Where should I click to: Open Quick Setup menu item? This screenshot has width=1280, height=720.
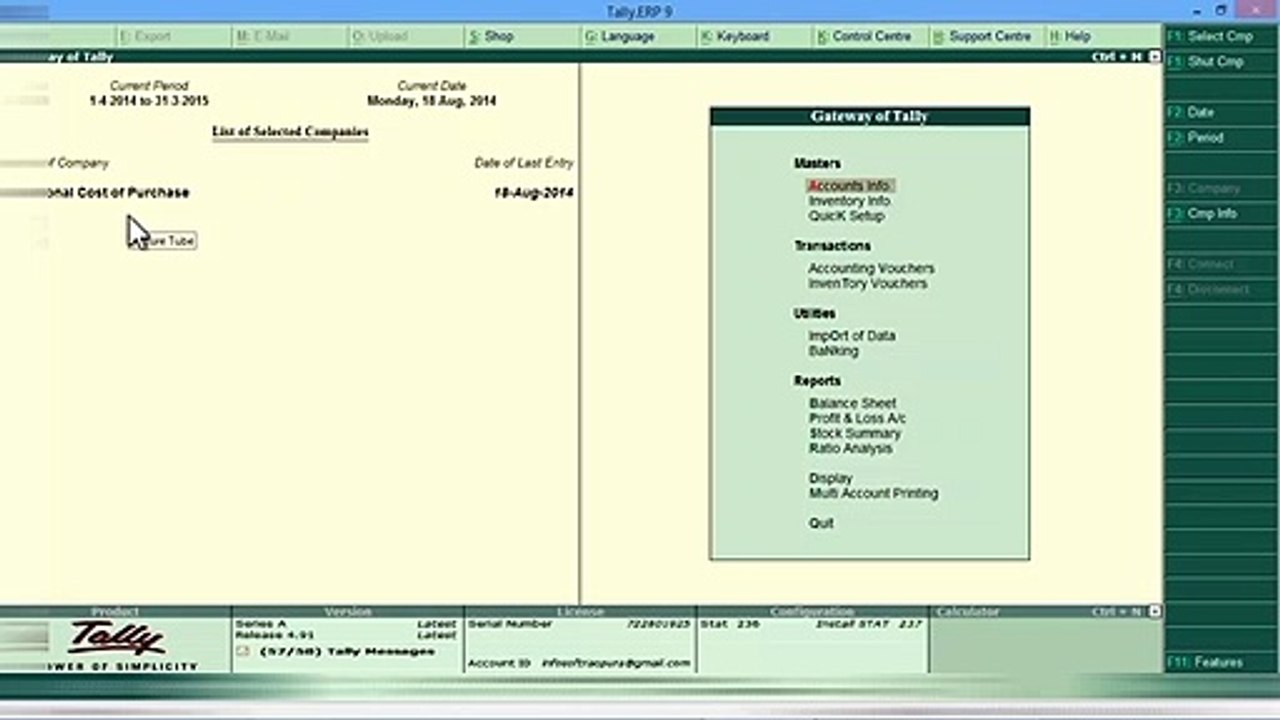click(846, 216)
